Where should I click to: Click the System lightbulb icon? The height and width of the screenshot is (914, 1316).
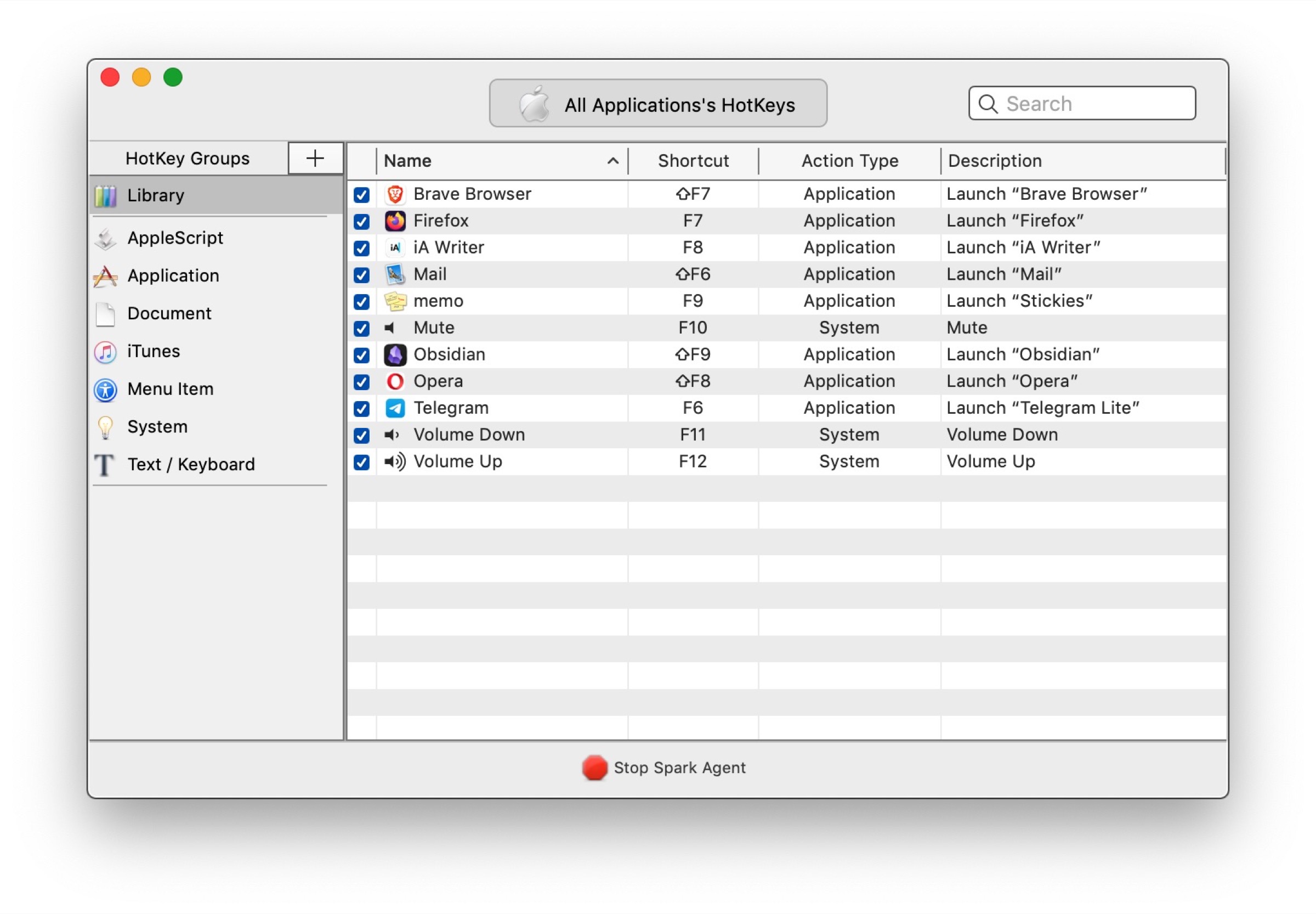(105, 427)
